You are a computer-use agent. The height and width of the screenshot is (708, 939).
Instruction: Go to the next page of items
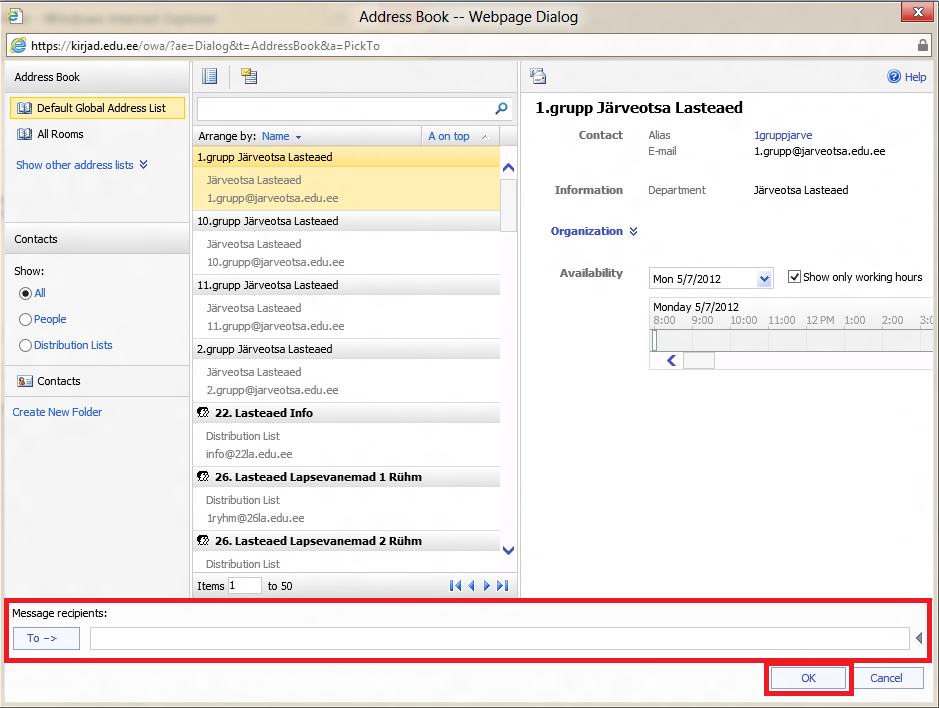click(486, 586)
